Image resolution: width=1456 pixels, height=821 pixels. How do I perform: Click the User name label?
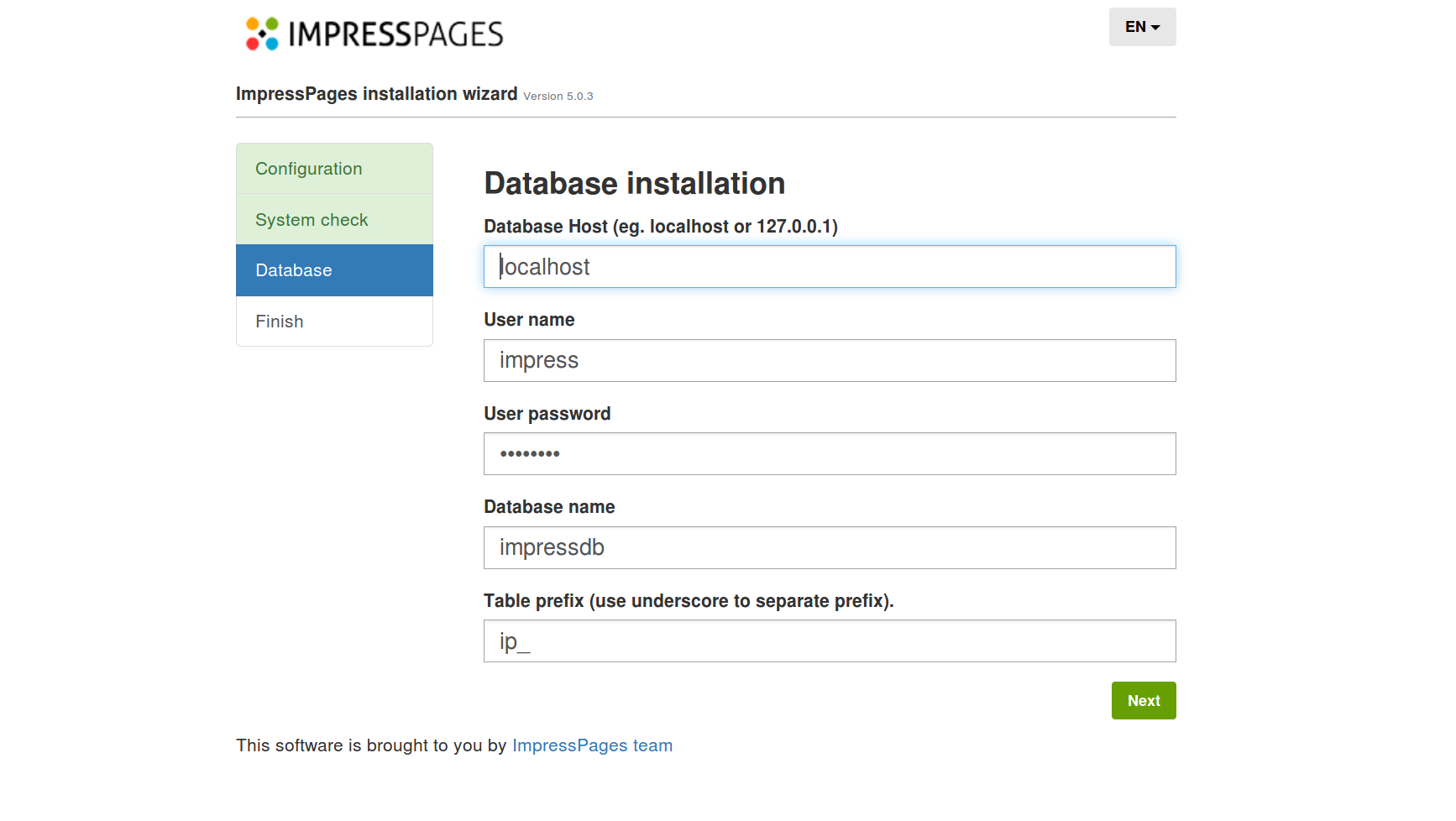pos(529,320)
